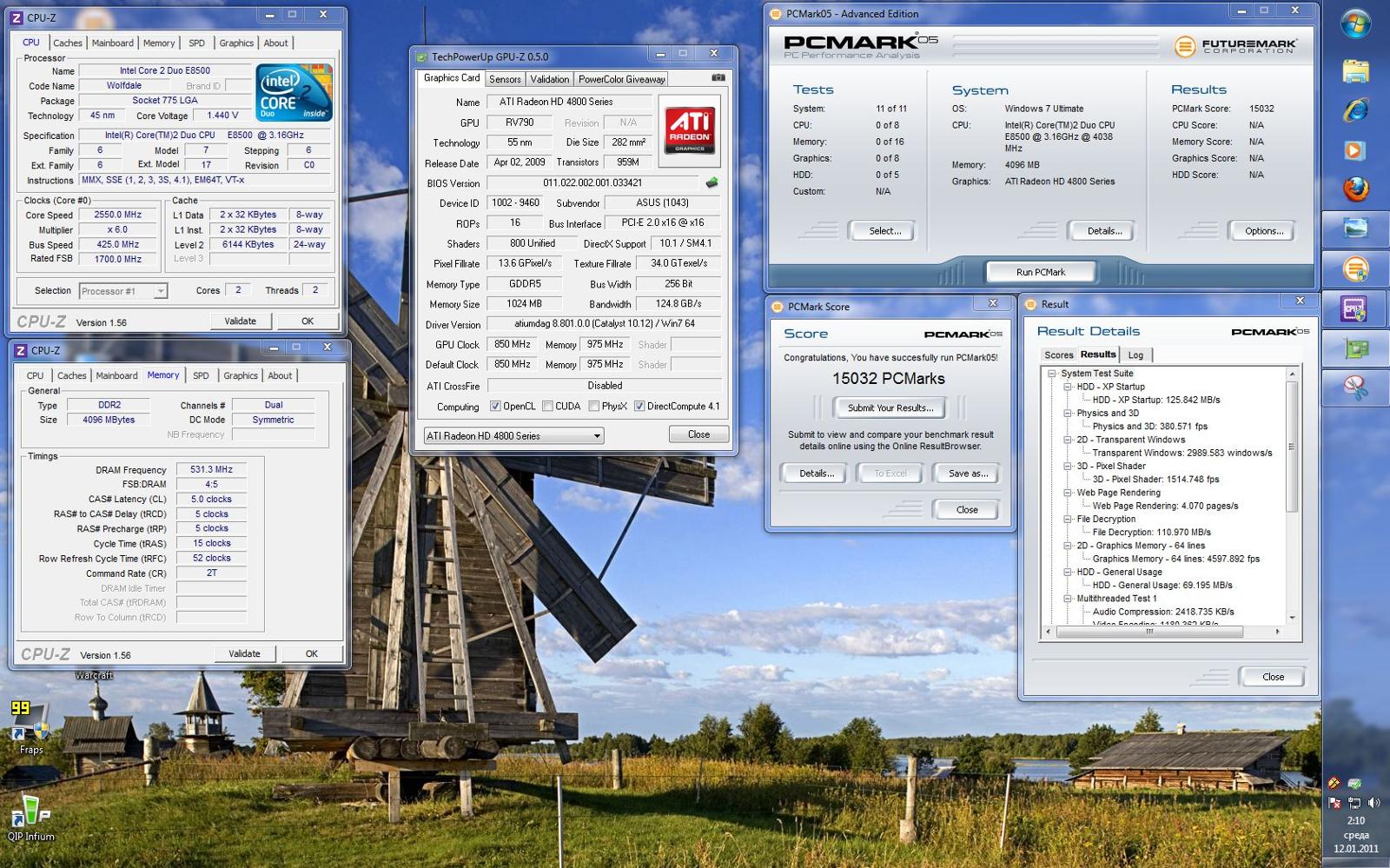Collapse the 3D - Pixel Shader node
This screenshot has width=1390, height=868.
[1068, 466]
